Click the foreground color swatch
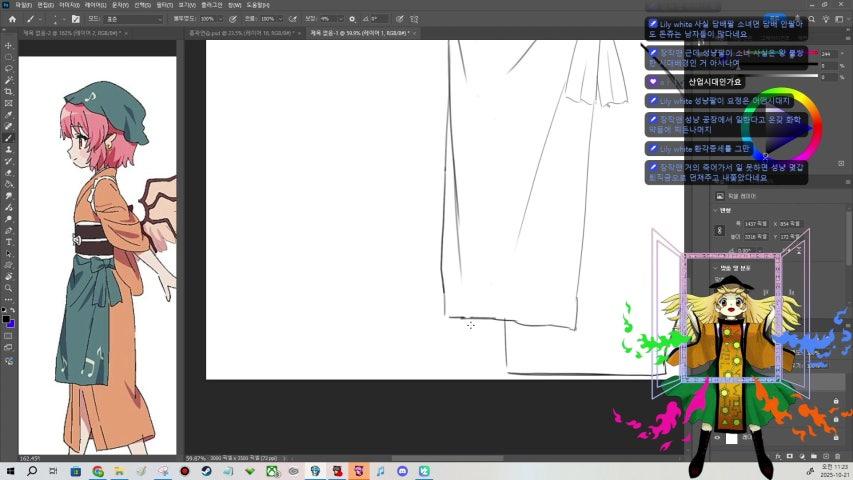The height and width of the screenshot is (480, 853). click(x=6, y=319)
